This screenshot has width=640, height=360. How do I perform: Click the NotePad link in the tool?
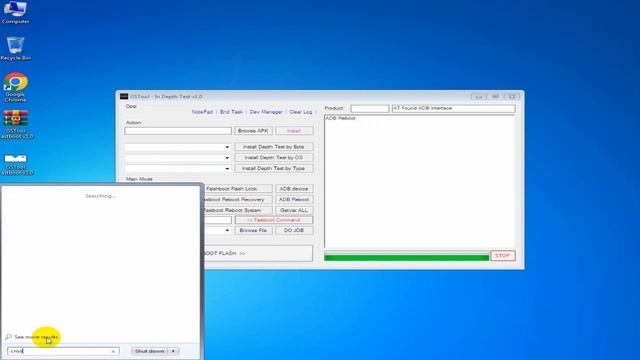pyautogui.click(x=202, y=112)
